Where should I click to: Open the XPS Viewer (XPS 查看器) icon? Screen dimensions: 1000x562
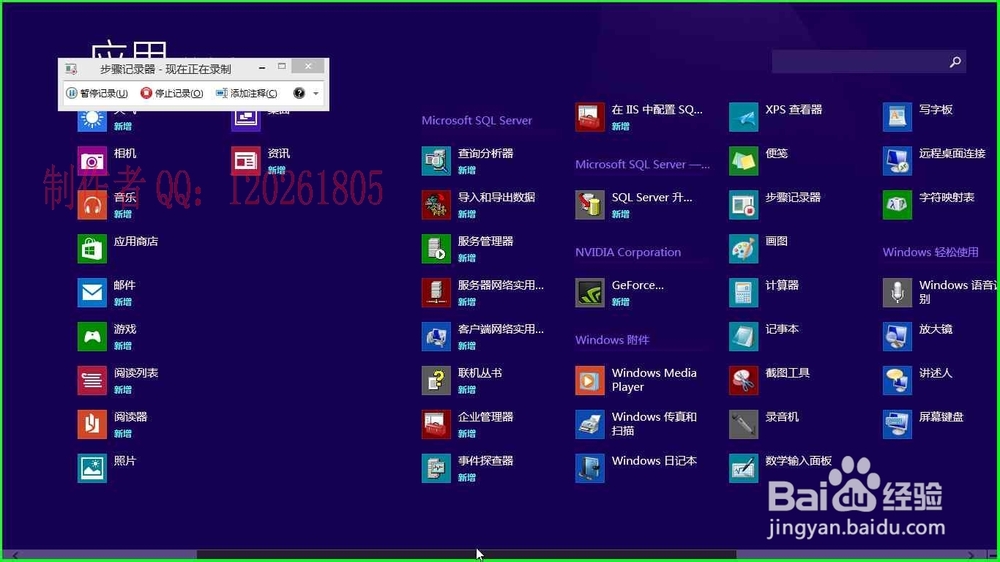coord(744,117)
